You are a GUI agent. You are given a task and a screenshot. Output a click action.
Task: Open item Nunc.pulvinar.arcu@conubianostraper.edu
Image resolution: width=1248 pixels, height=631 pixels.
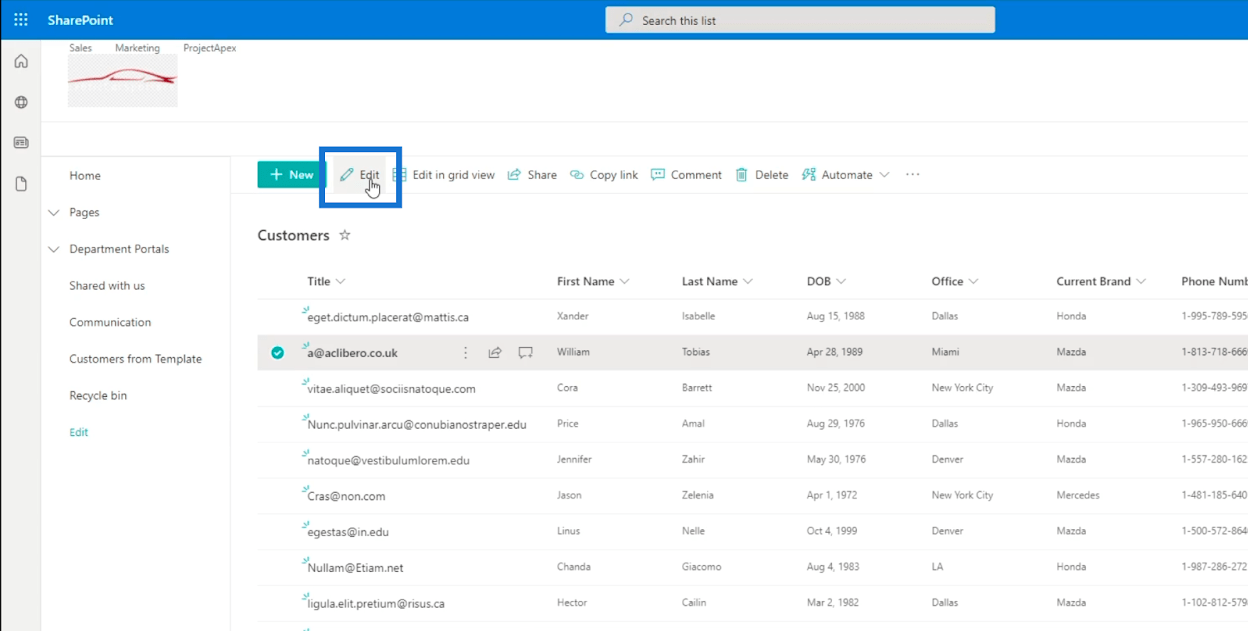(x=417, y=424)
